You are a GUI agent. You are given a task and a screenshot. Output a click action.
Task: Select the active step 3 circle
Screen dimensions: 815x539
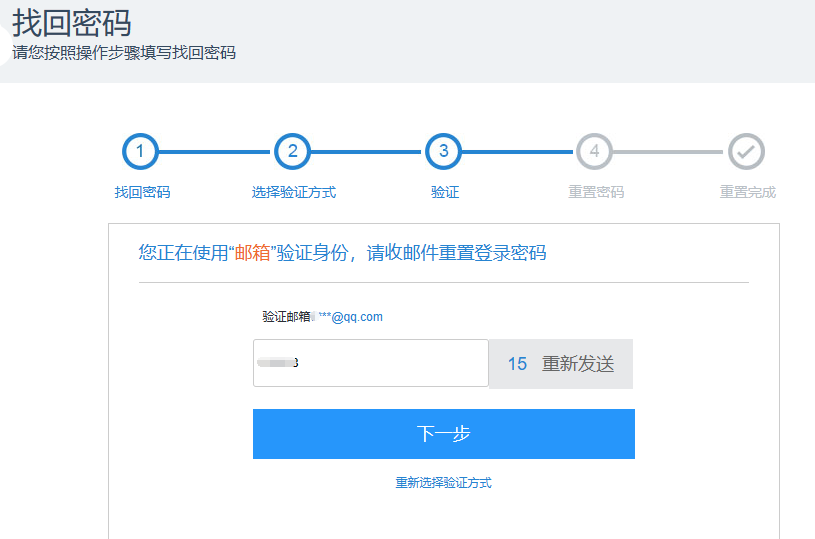point(443,152)
